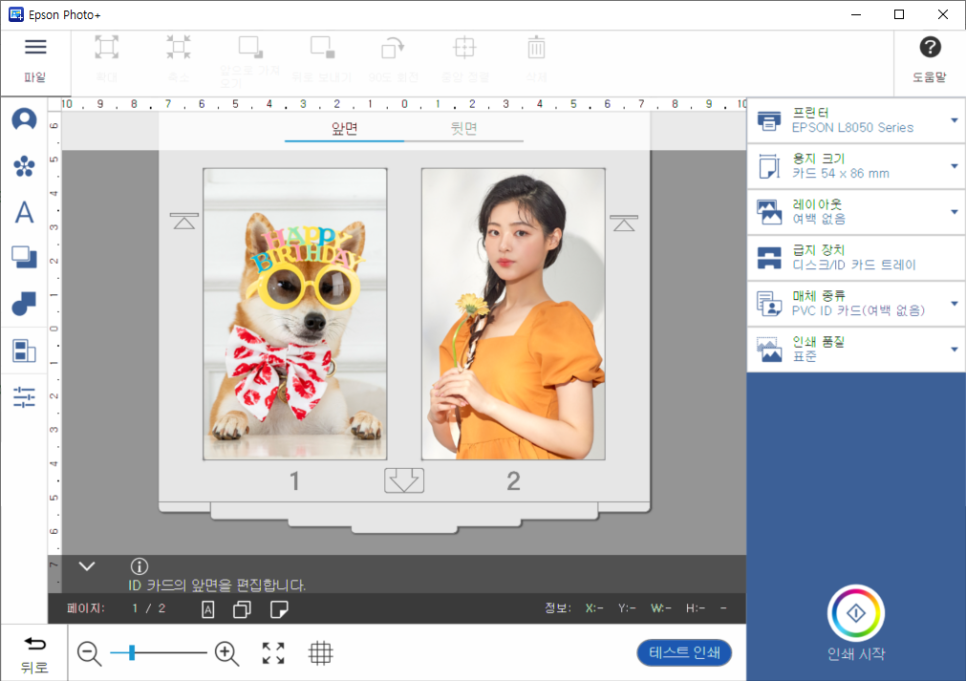Screen dimensions: 966x681
Task: Open the 레이아웃 layout dropdown
Action: (x=856, y=212)
